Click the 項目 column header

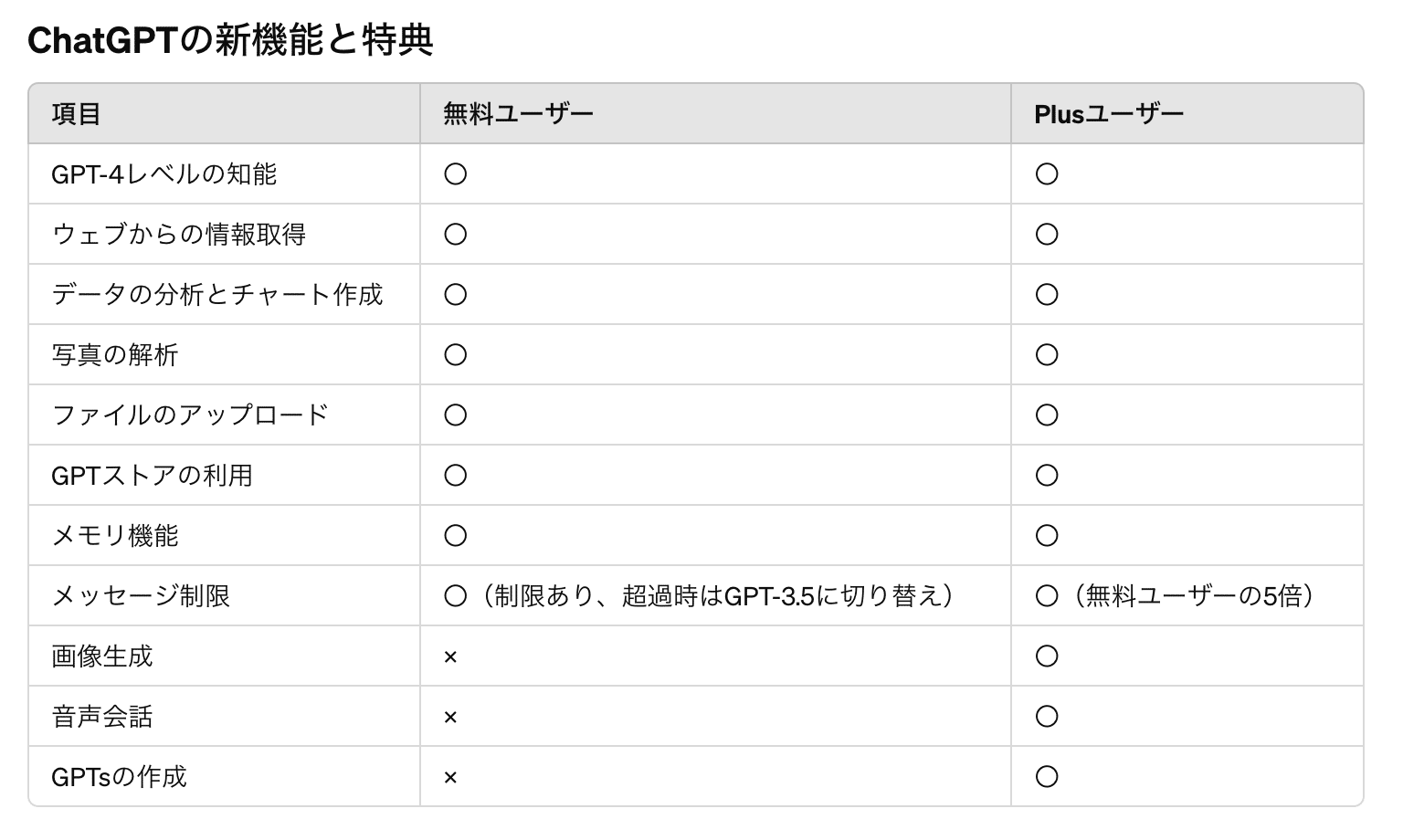[x=76, y=114]
